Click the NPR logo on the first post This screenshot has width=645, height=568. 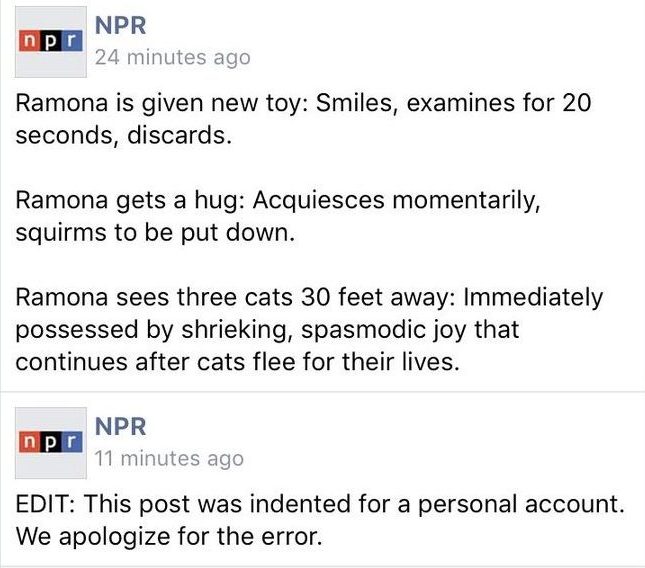[47, 43]
